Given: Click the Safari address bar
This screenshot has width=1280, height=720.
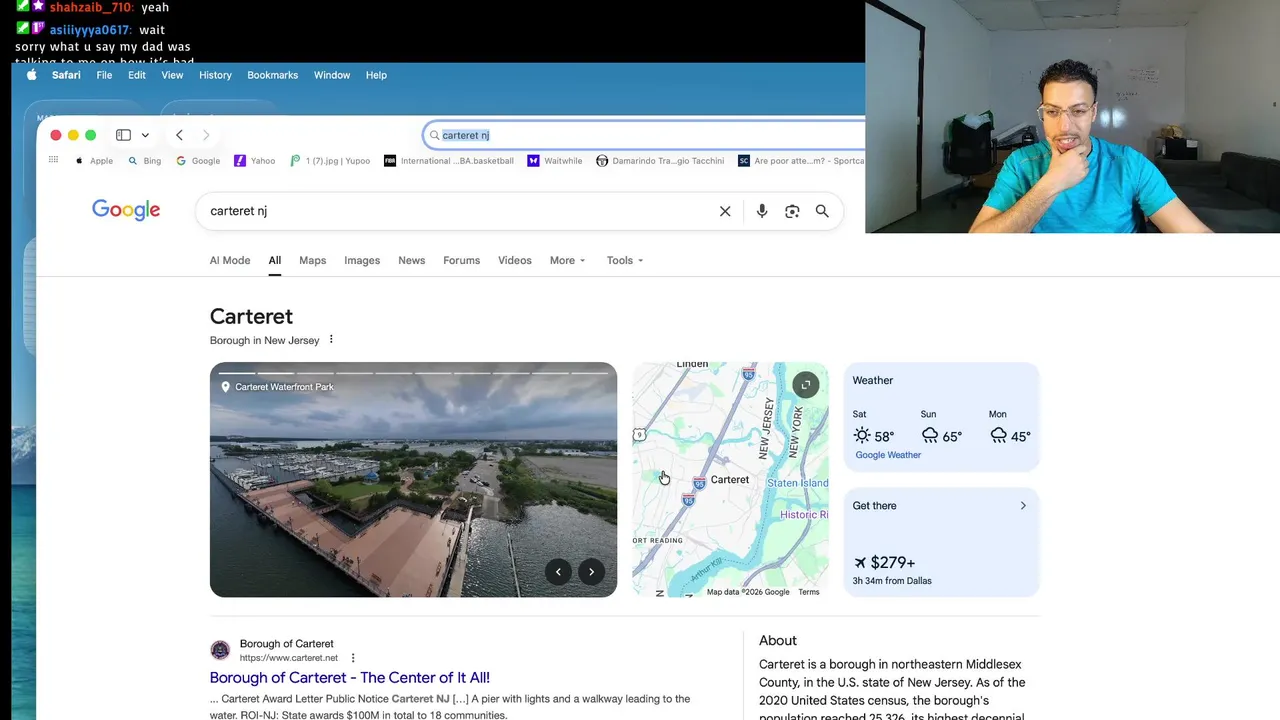Looking at the screenshot, I should (644, 135).
